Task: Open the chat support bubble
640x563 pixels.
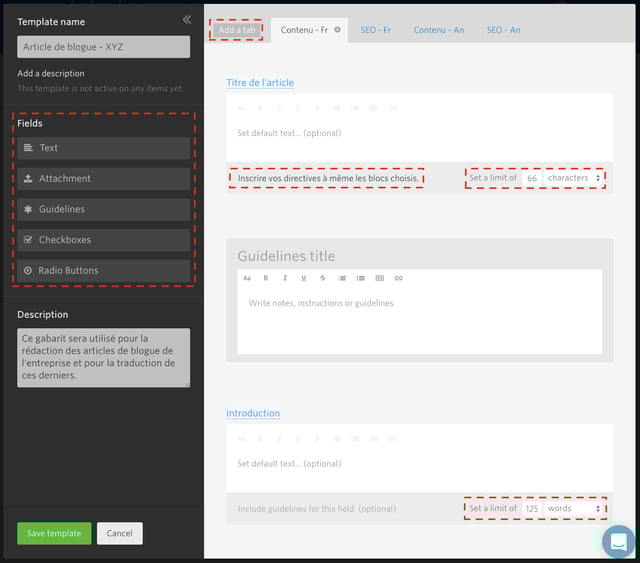Action: pos(618,541)
